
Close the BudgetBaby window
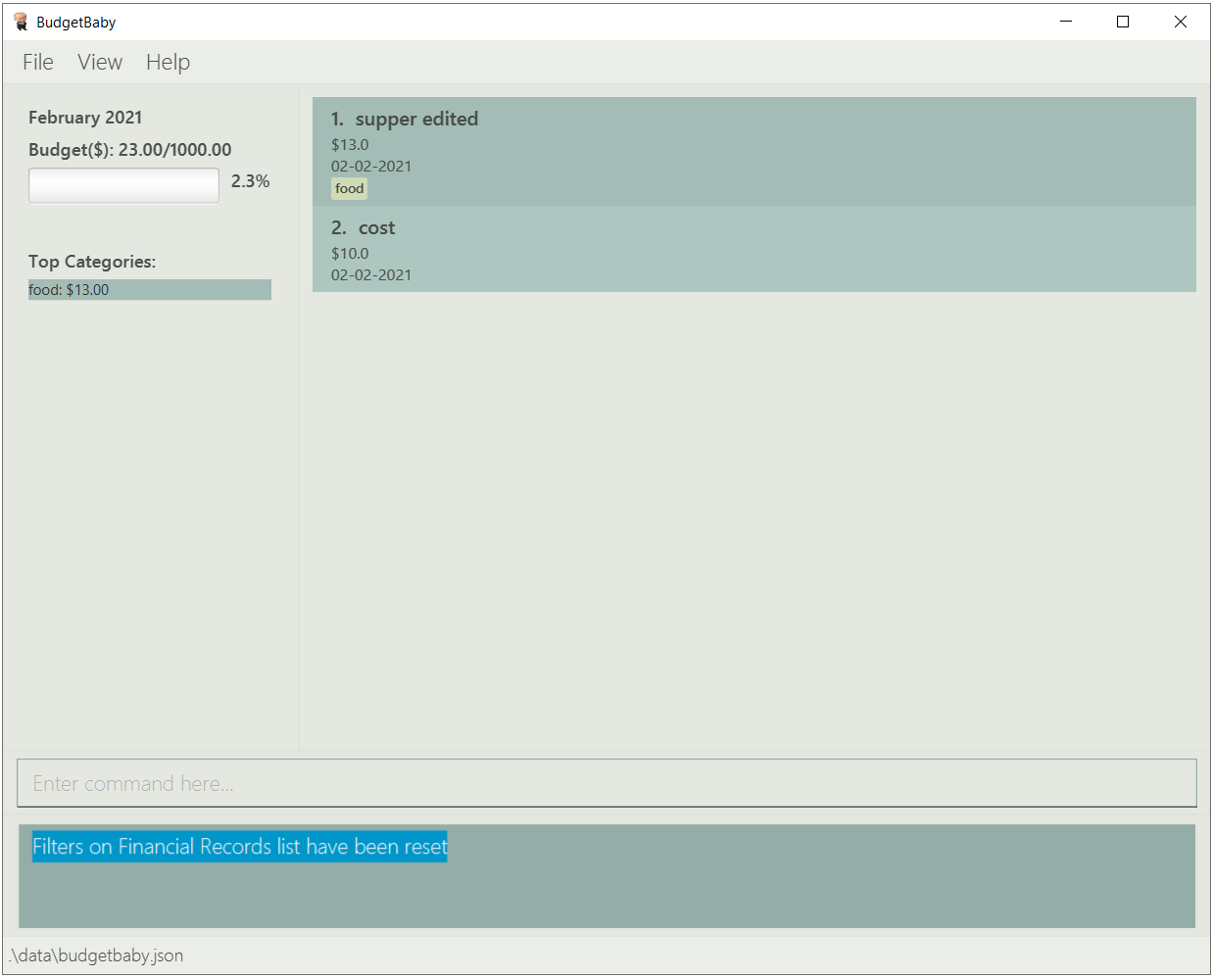[x=1181, y=22]
